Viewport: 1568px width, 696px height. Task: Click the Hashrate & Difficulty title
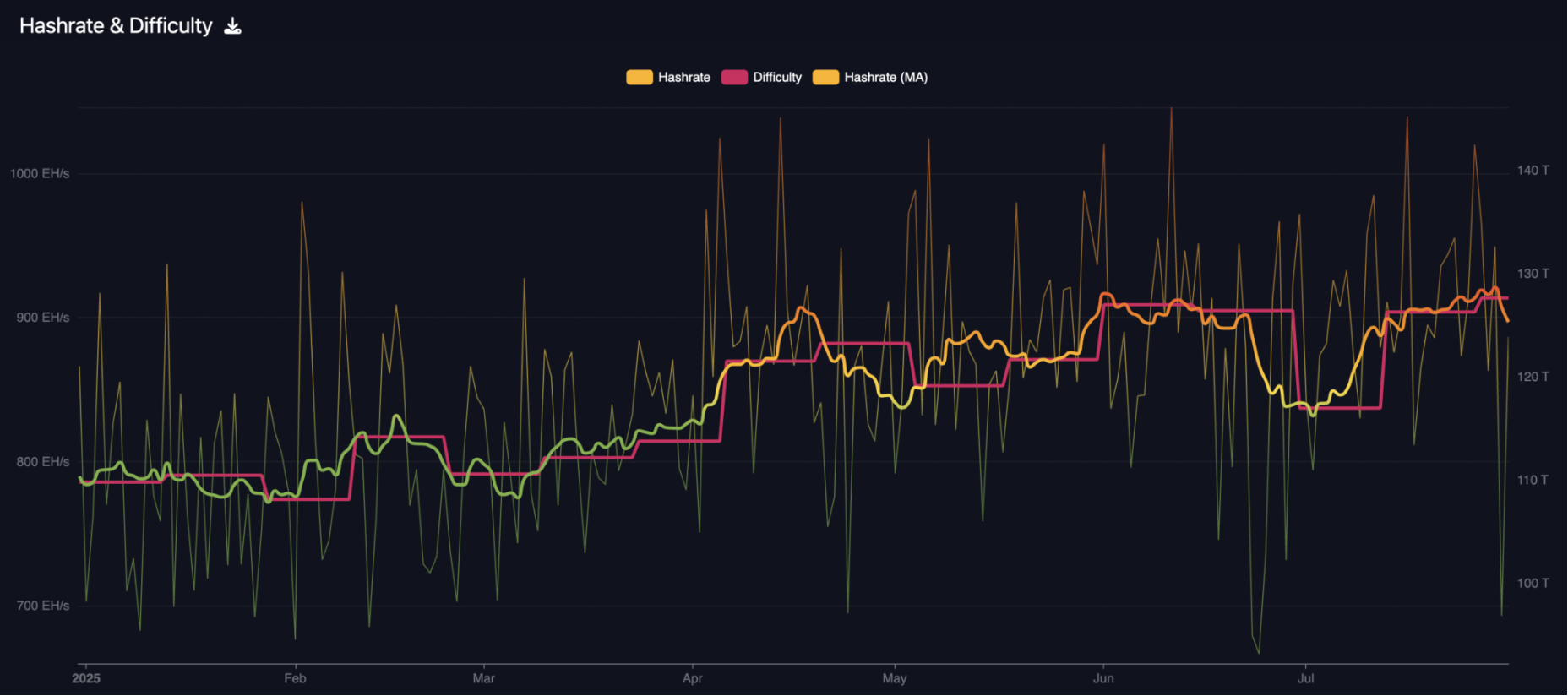pyautogui.click(x=116, y=26)
